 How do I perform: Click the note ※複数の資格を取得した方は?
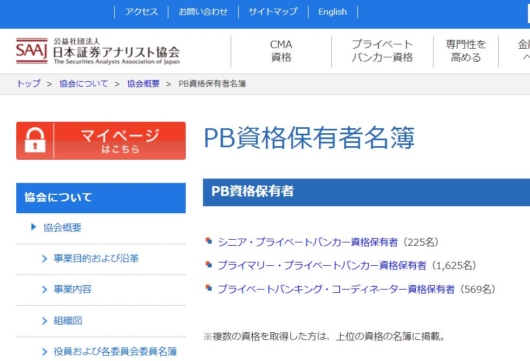pos(324,336)
